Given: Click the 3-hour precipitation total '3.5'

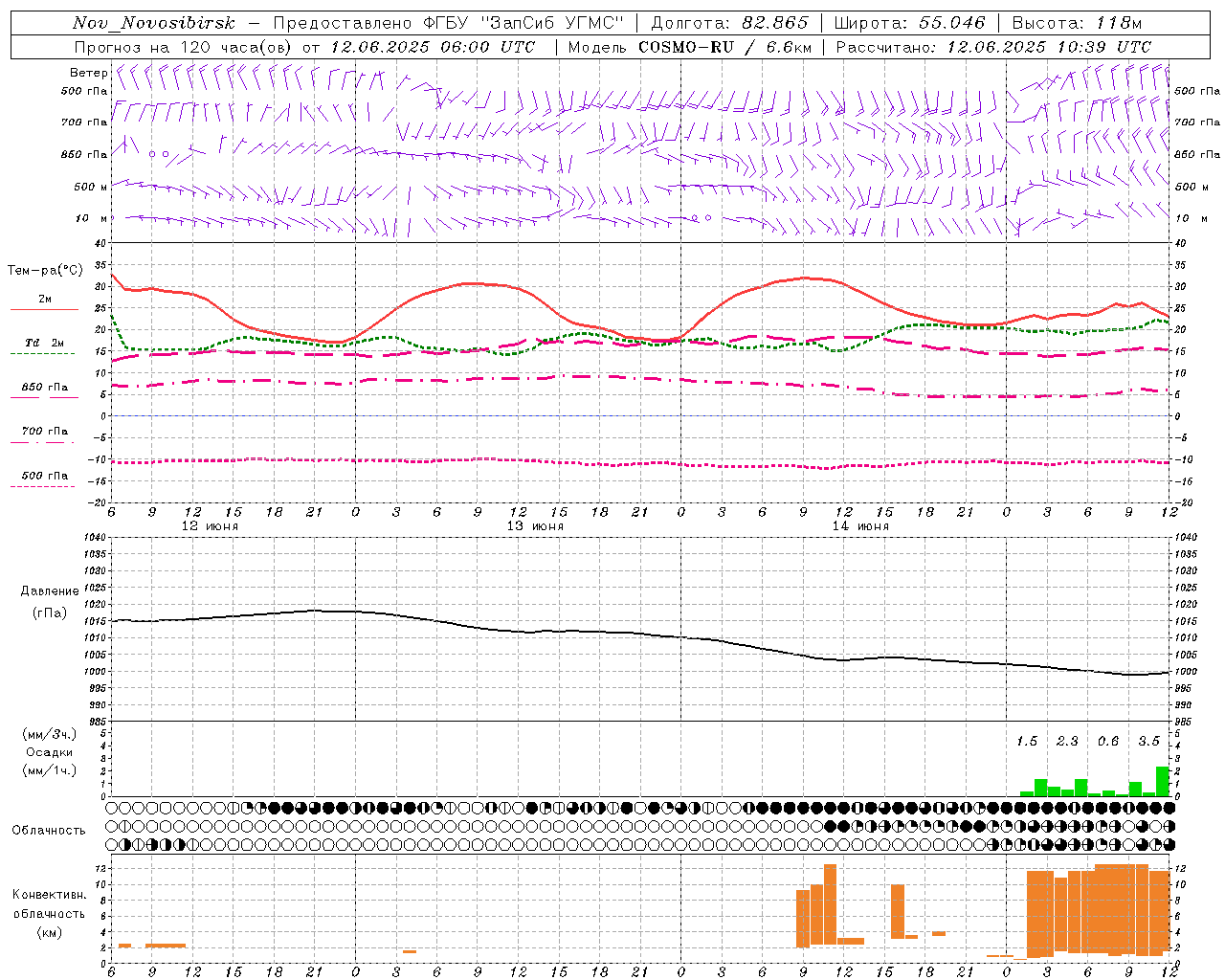Looking at the screenshot, I should [1149, 742].
